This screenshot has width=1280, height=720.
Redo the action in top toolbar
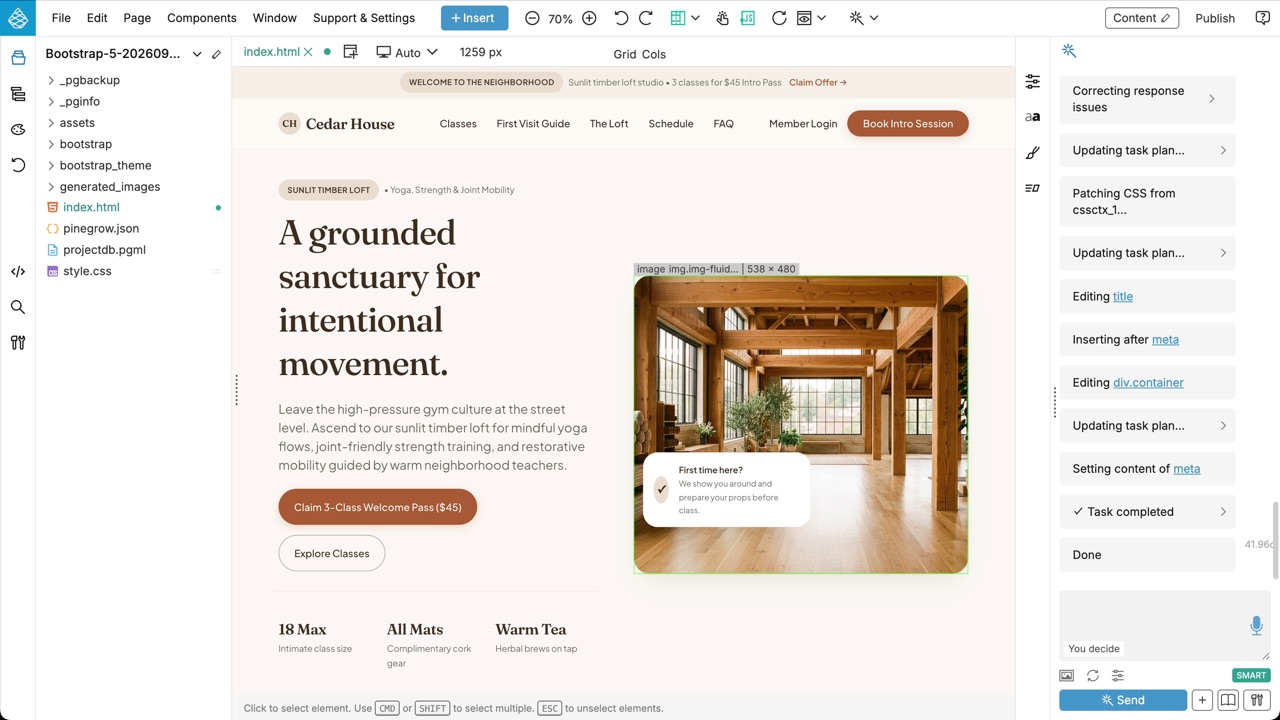tap(646, 18)
